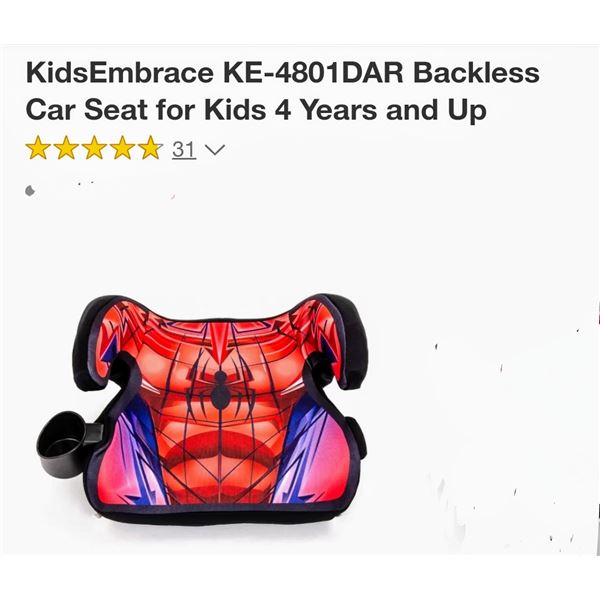Expand the ratings breakdown chevron beside 31
Screen dimensions: 600x600
pyautogui.click(x=215, y=149)
